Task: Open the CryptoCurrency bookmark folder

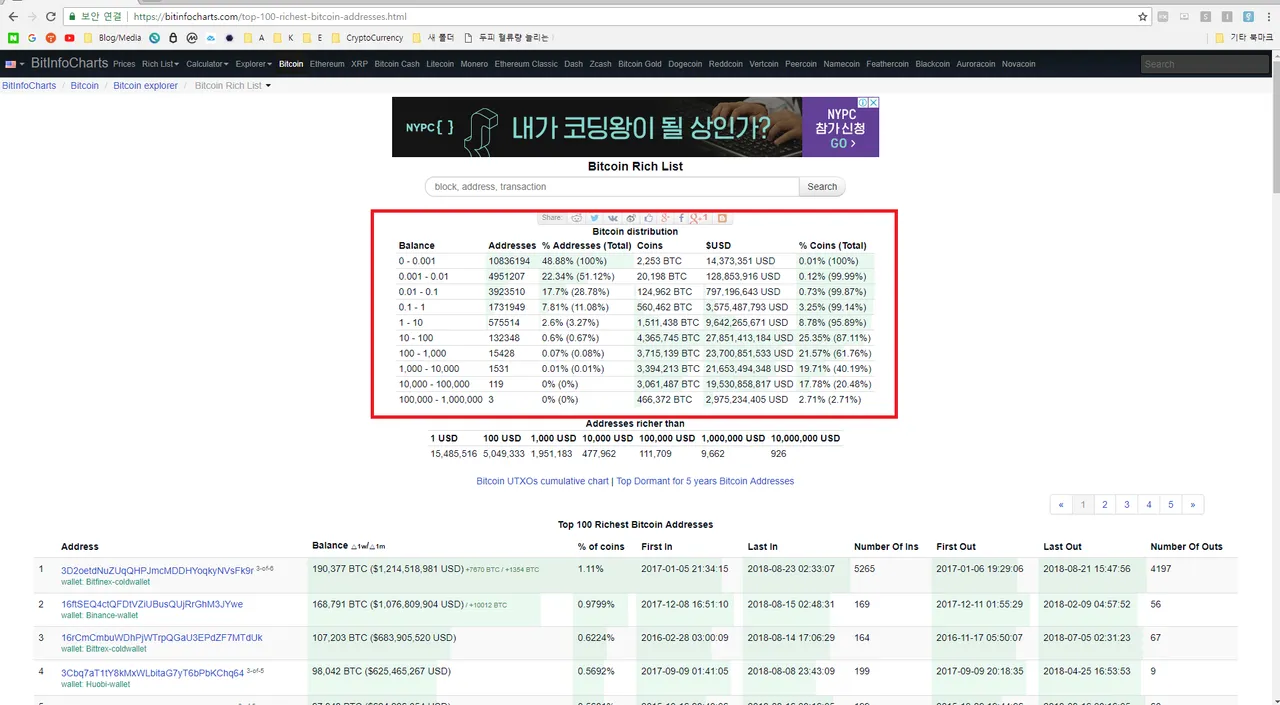Action: 367,38
